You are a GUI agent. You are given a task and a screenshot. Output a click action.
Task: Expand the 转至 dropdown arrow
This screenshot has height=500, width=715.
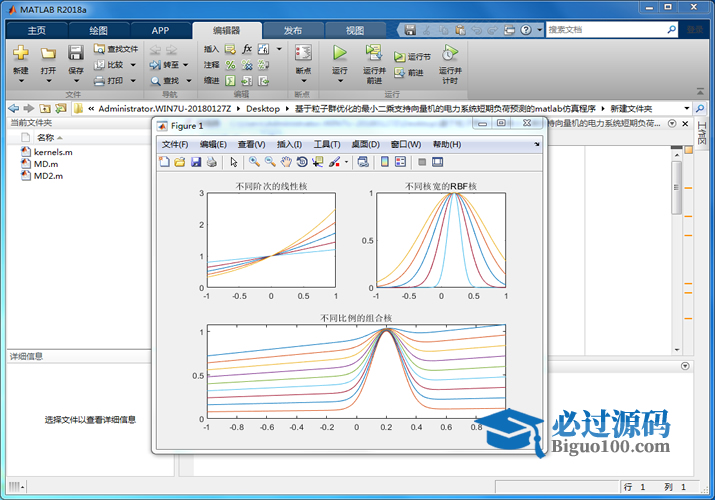(186, 65)
